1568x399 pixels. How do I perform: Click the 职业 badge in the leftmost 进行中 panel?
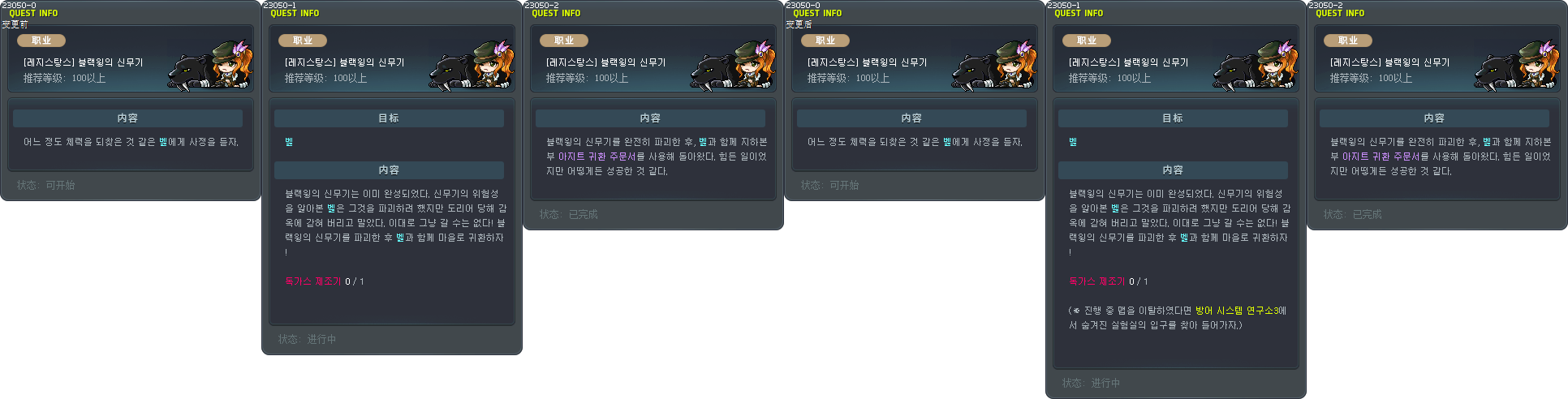coord(303,41)
